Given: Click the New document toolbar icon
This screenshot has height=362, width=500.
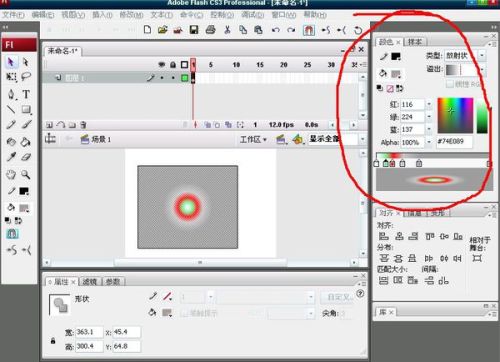Looking at the screenshot, I should [x=147, y=30].
